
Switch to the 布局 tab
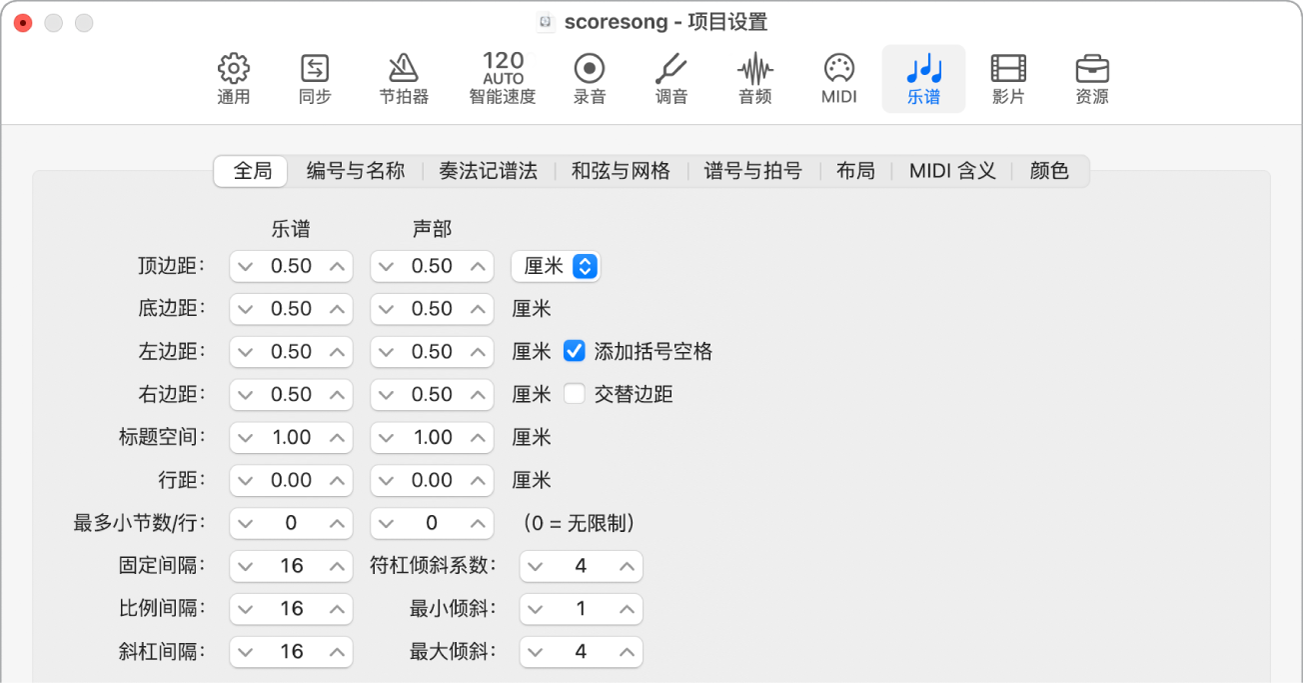[x=856, y=171]
